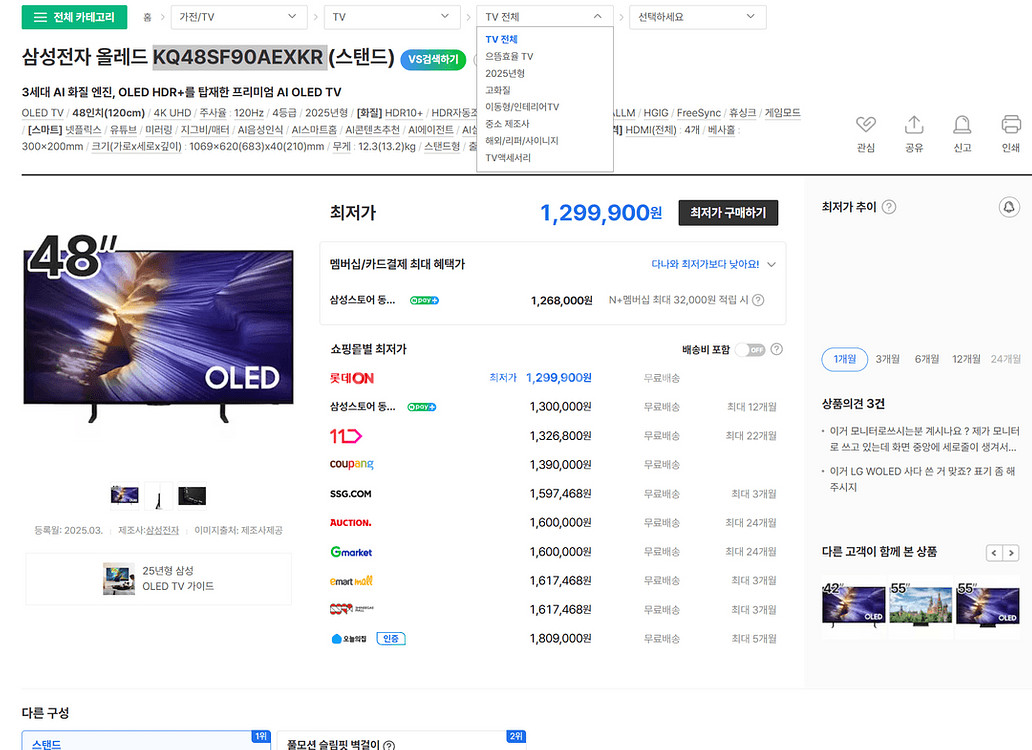The height and width of the screenshot is (750, 1032).
Task: Open the 가전/TV breadcrumb dropdown
Action: [x=240, y=17]
